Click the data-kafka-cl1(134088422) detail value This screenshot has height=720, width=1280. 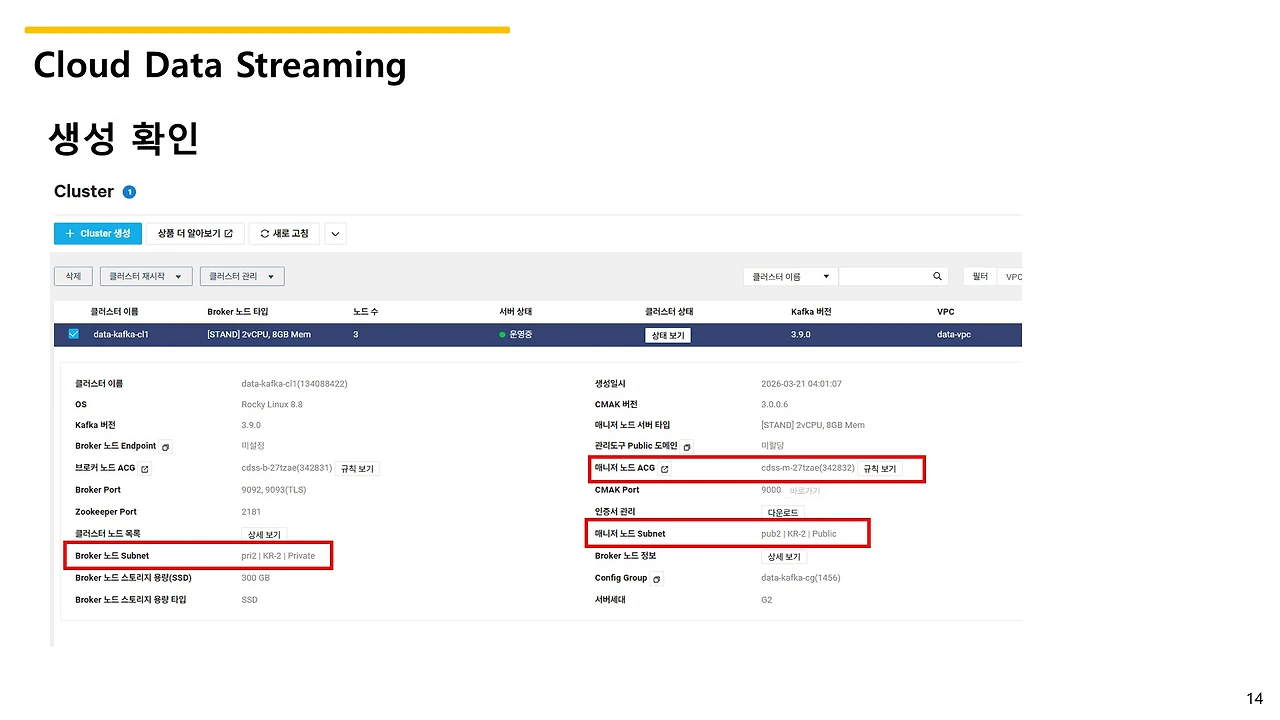295,384
